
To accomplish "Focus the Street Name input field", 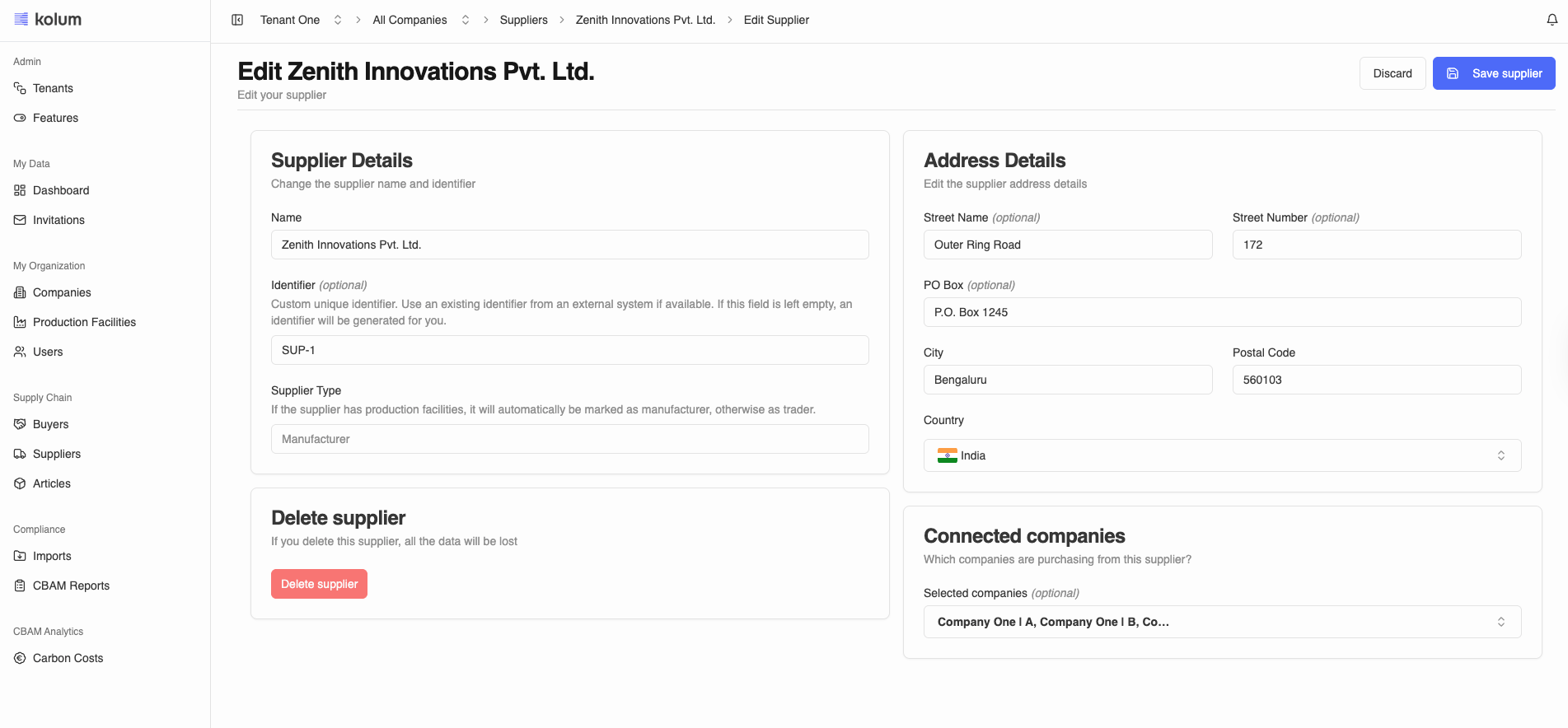I will [x=1067, y=245].
